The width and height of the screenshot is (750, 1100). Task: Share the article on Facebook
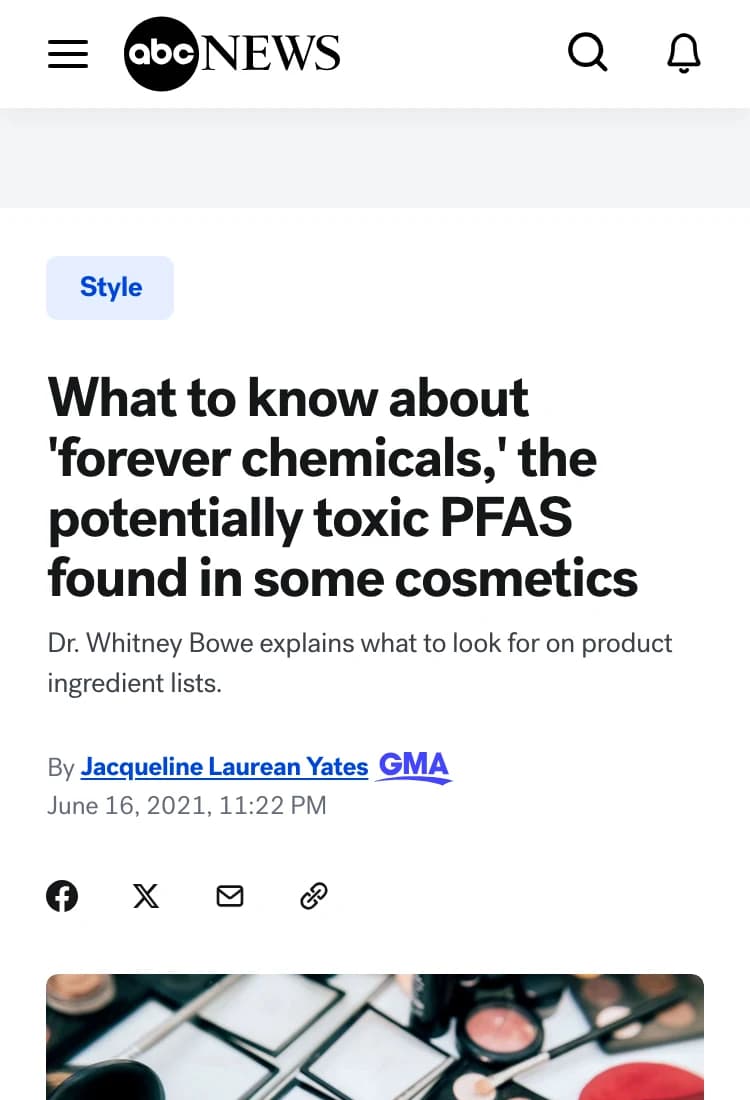pos(62,895)
